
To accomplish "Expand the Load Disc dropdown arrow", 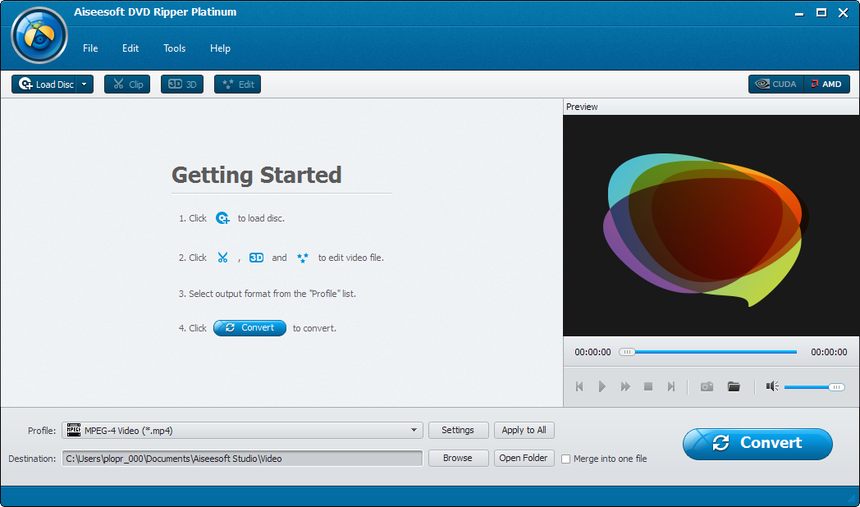I will pyautogui.click(x=84, y=84).
